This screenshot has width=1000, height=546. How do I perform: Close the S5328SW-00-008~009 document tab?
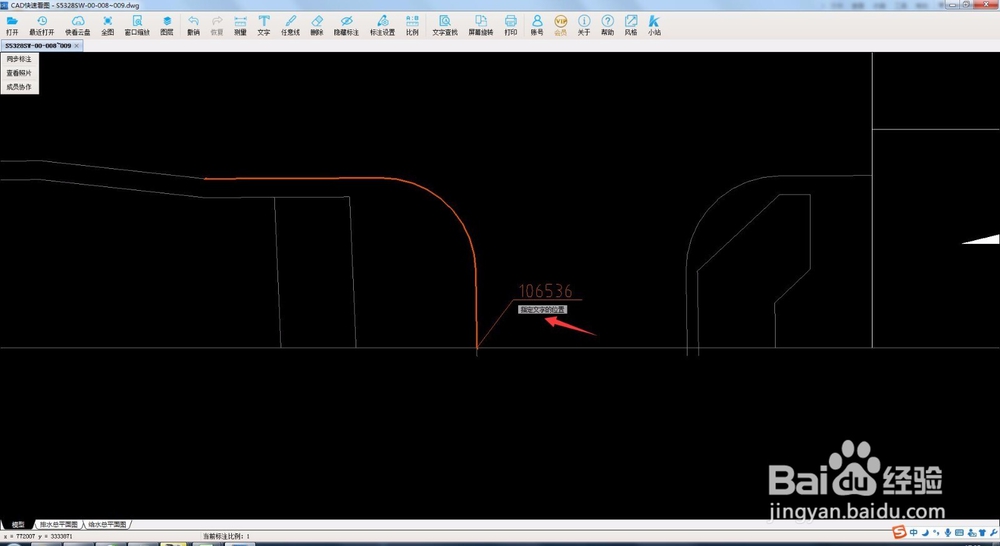click(77, 46)
